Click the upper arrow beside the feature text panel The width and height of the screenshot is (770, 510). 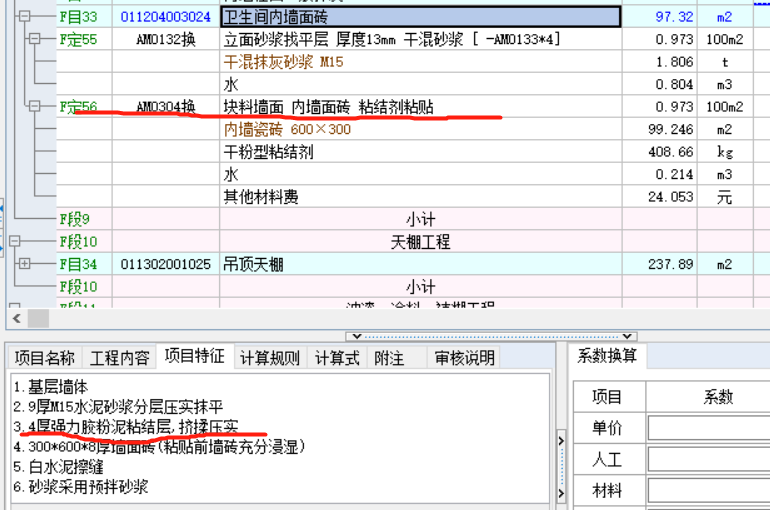(x=561, y=441)
